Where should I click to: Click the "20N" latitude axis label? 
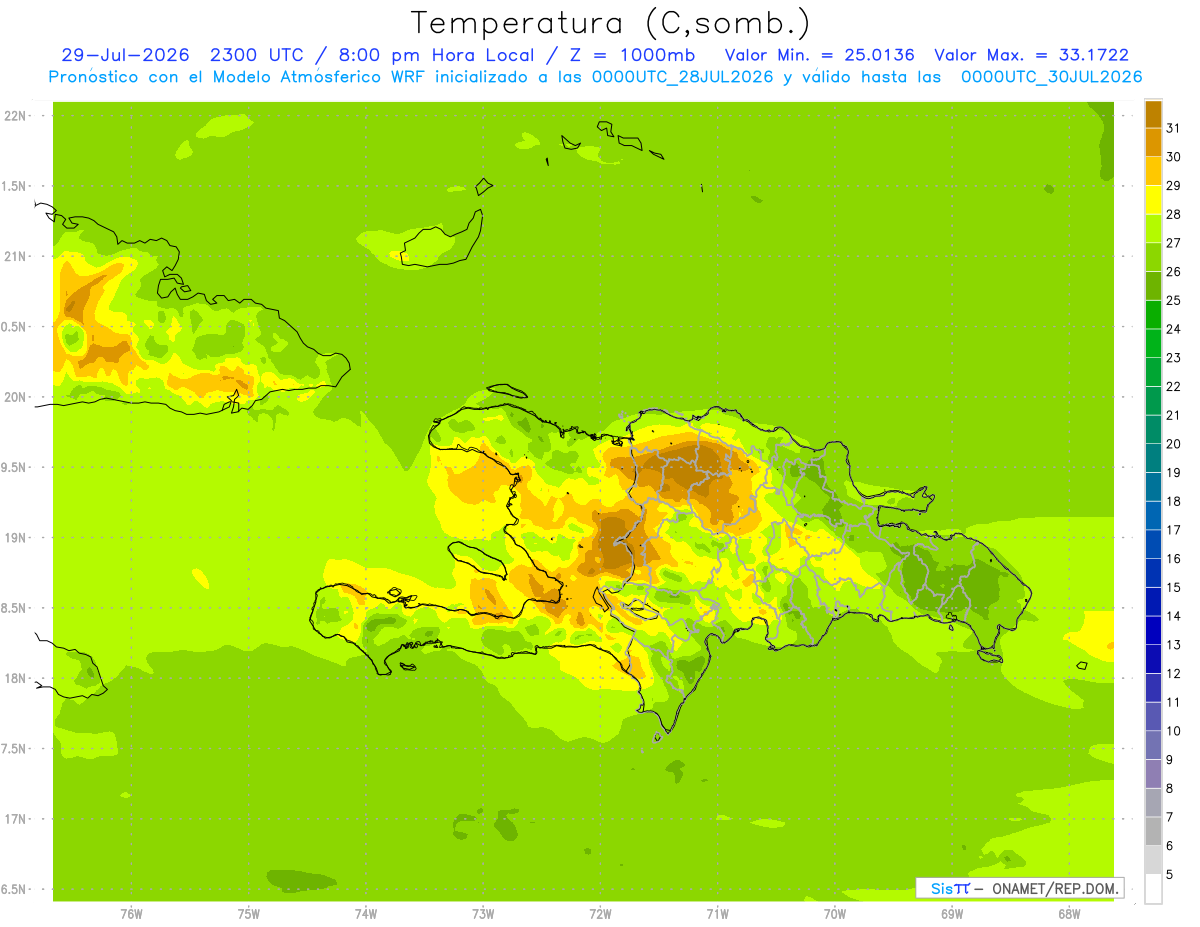(x=15, y=398)
